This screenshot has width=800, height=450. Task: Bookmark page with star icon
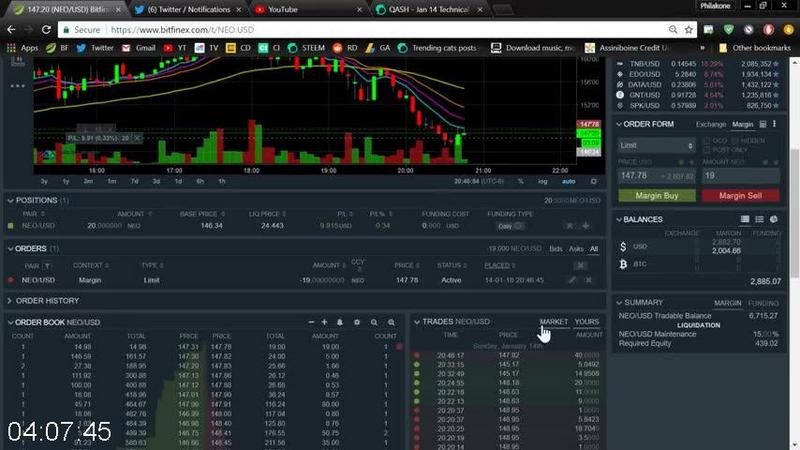point(689,30)
